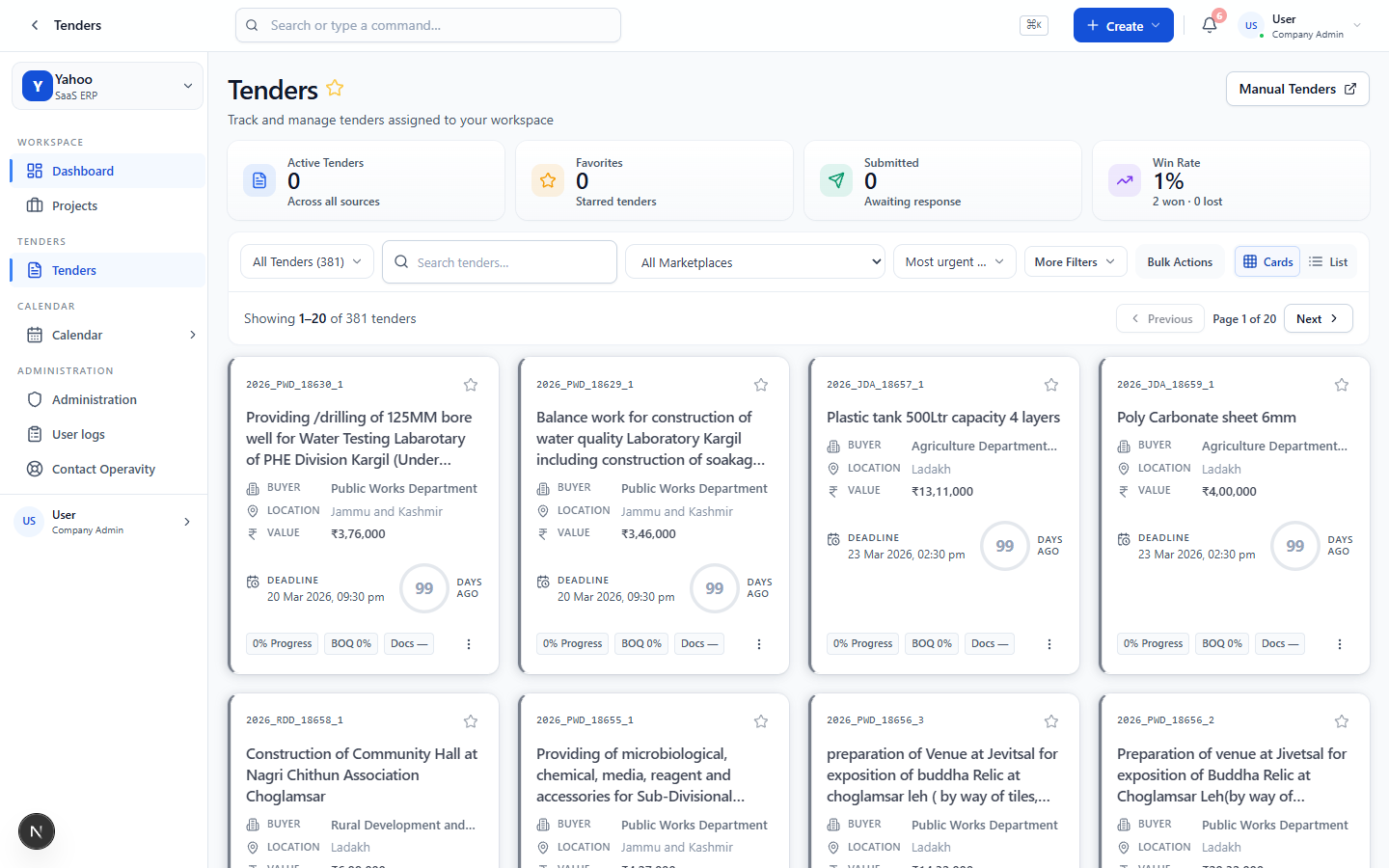Go to Administration in the sidebar
The width and height of the screenshot is (1389, 868).
108,399
